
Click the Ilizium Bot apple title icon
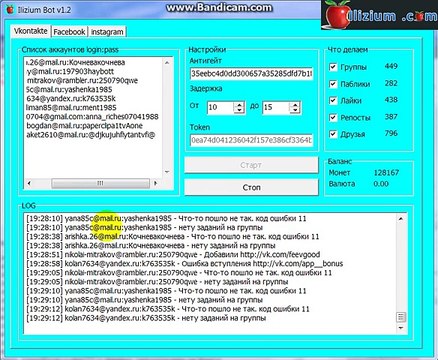point(10,9)
